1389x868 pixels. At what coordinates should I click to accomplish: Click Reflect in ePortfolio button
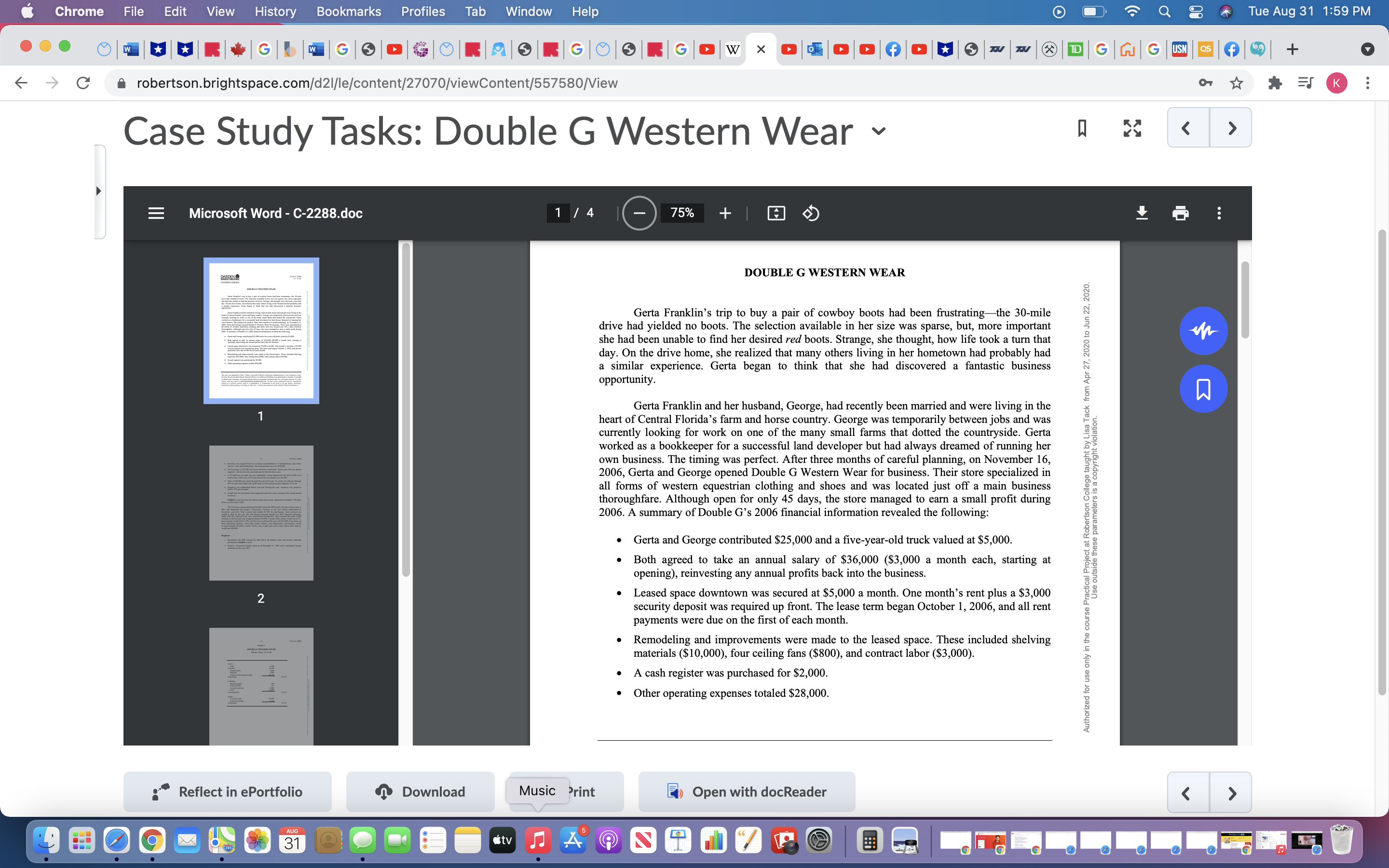[x=227, y=792]
